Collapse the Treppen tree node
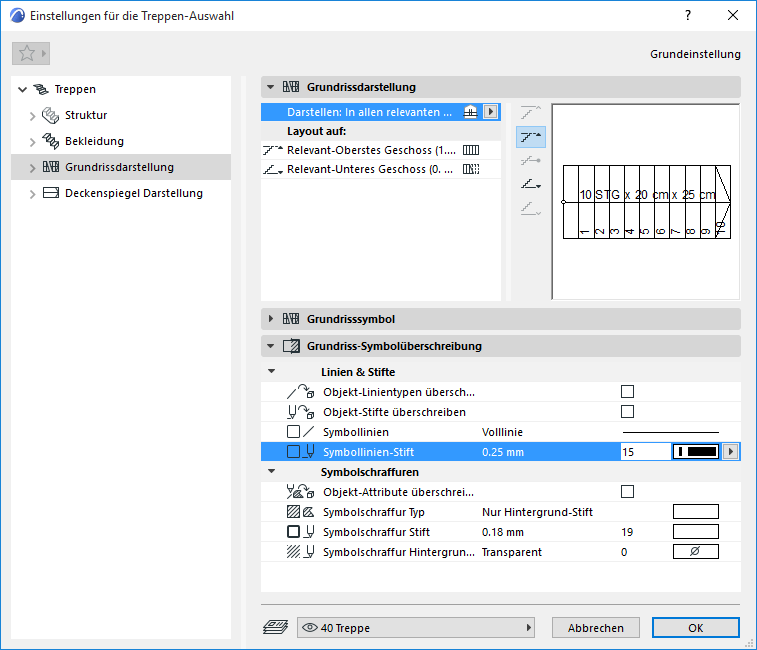This screenshot has width=757, height=650. point(22,89)
